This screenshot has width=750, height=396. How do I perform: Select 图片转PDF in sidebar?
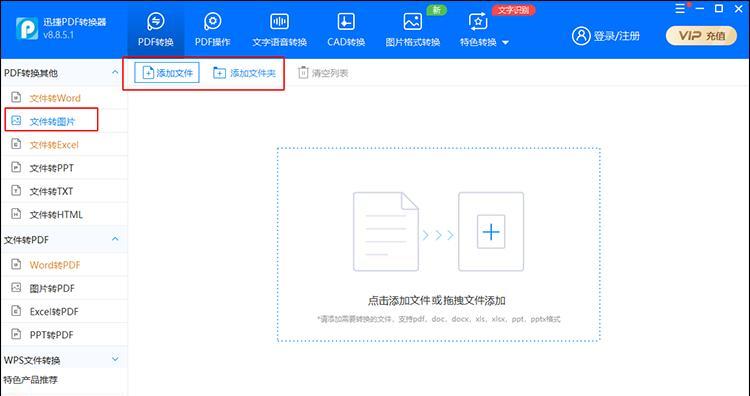[x=64, y=288]
